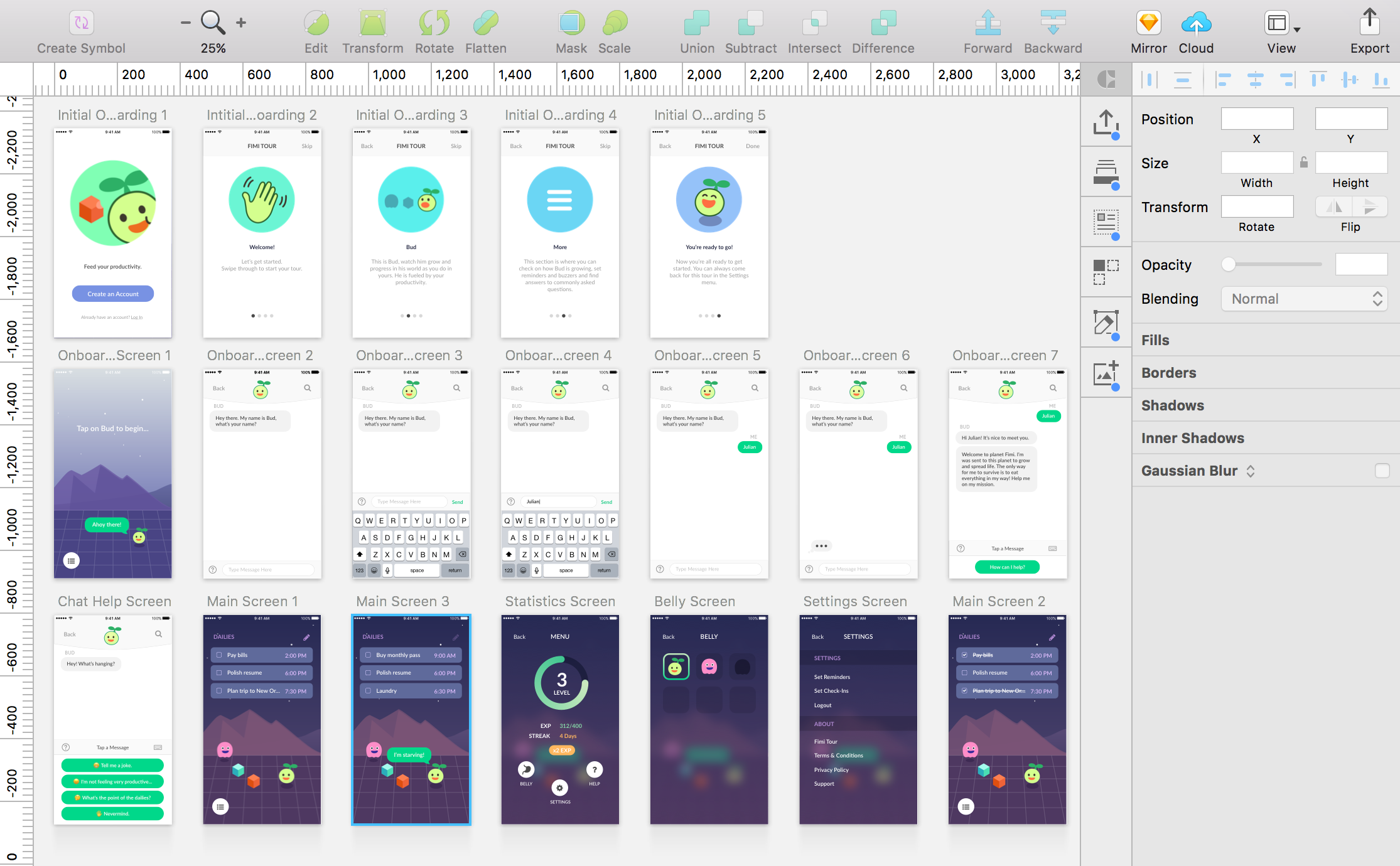1400x866 pixels.
Task: Expand the Fills section
Action: (x=1155, y=340)
